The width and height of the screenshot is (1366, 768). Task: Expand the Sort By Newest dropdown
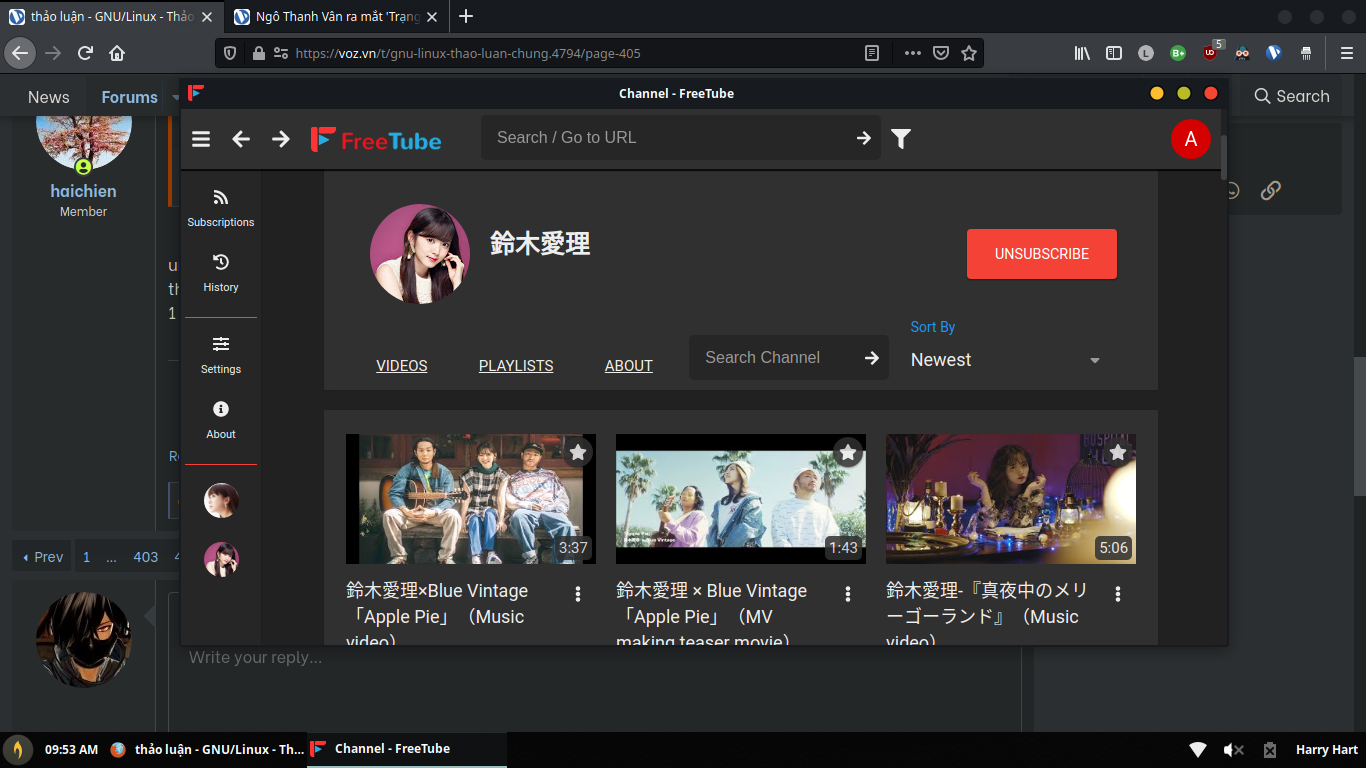click(x=1006, y=360)
